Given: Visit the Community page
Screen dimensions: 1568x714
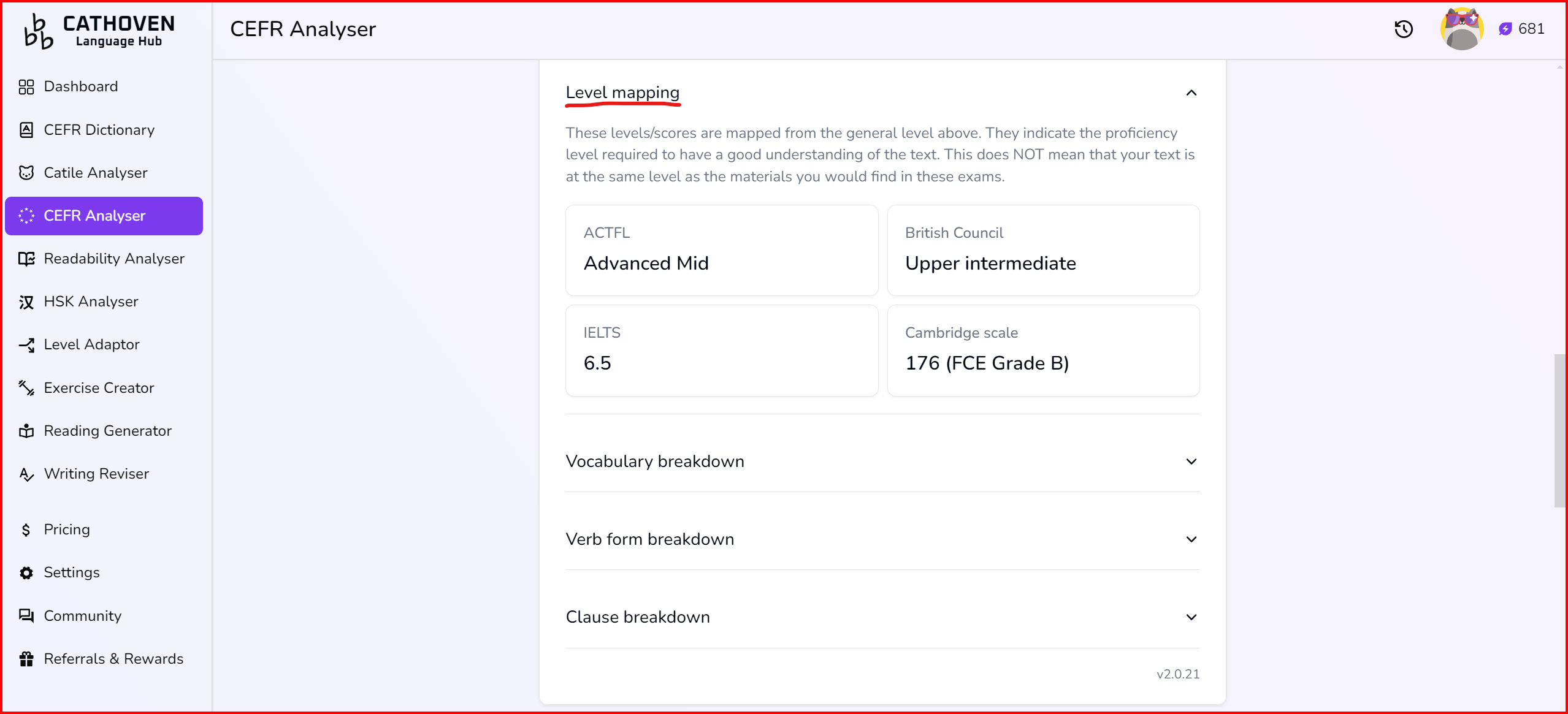Looking at the screenshot, I should [82, 616].
